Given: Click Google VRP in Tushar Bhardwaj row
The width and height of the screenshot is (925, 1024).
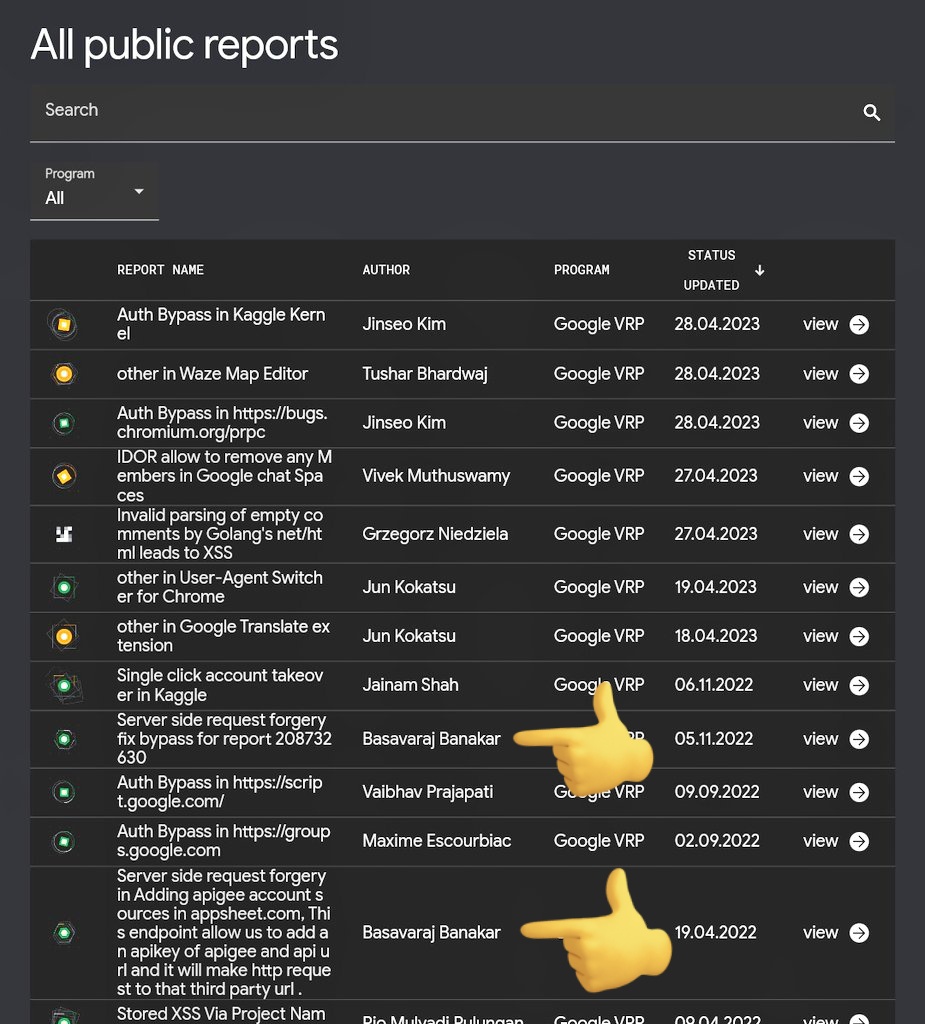Looking at the screenshot, I should pyautogui.click(x=599, y=374).
